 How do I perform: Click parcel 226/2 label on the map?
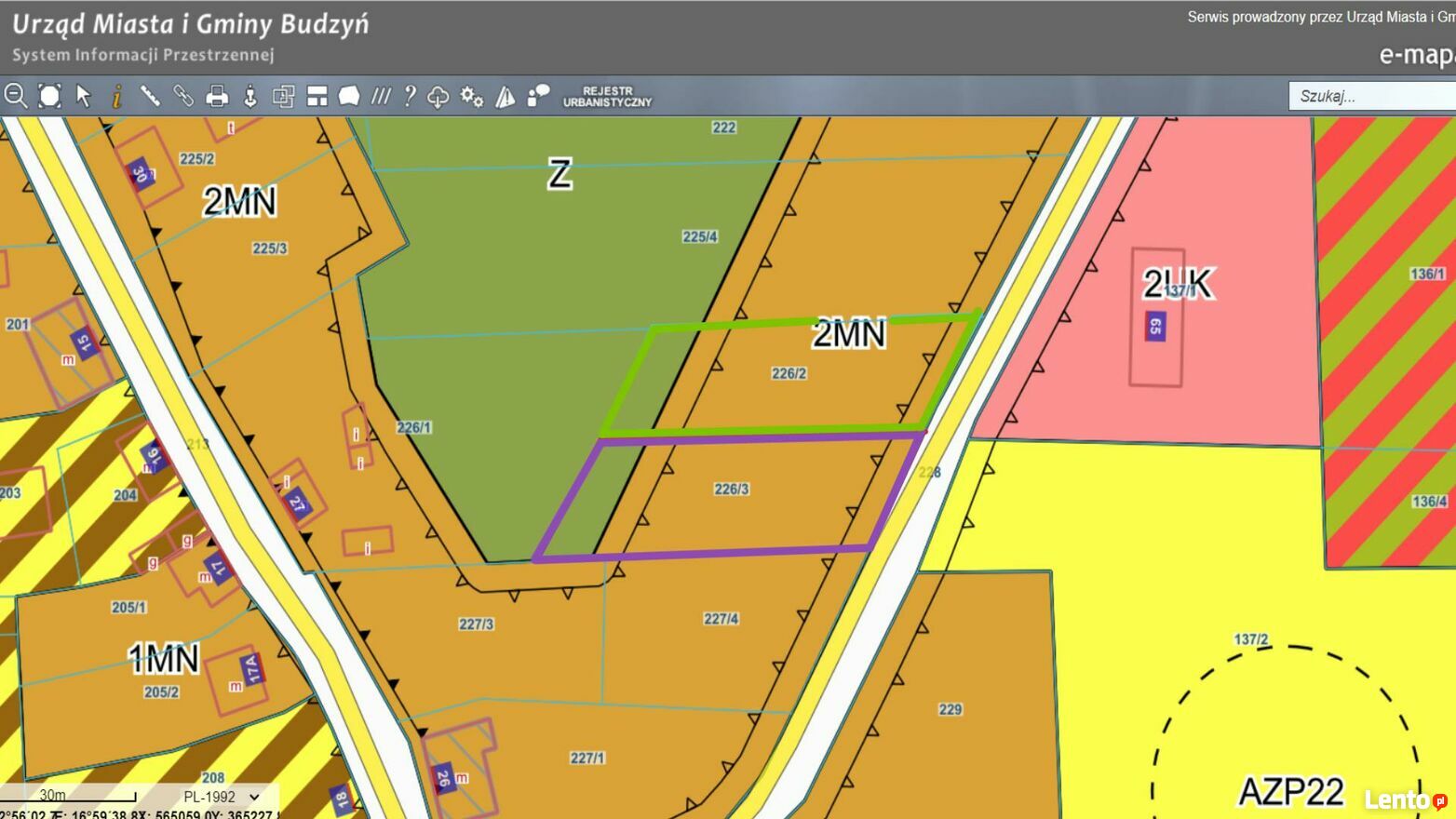789,373
